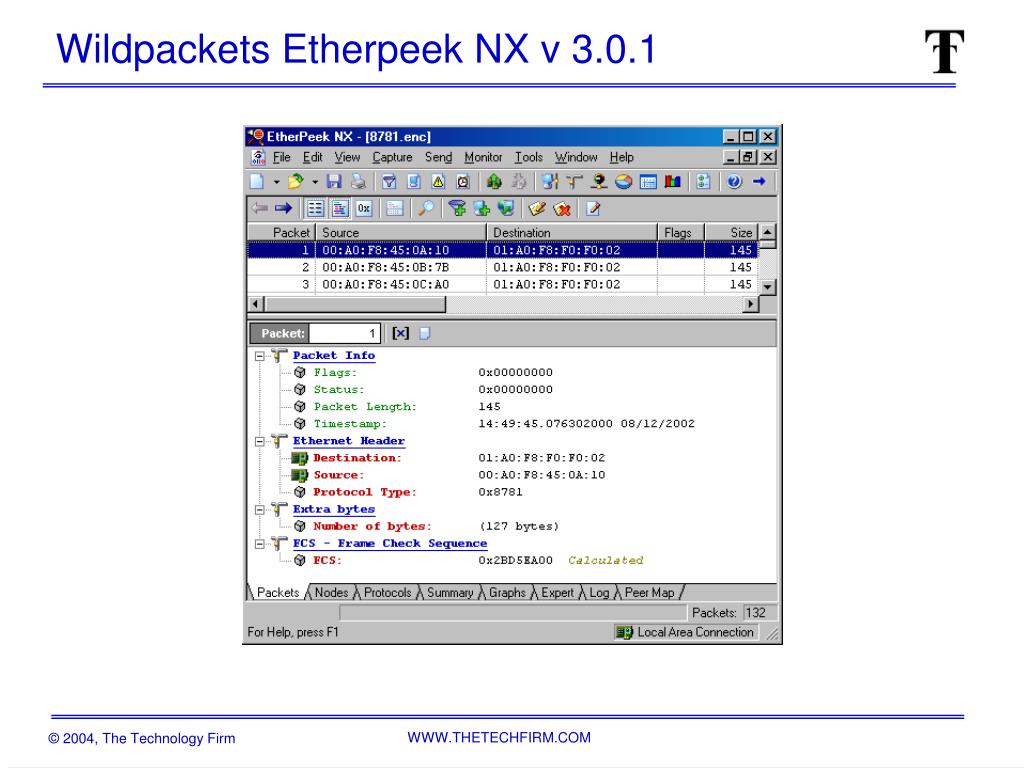Go to next packet with blue right arrow
This screenshot has height=768, width=1024.
point(283,208)
